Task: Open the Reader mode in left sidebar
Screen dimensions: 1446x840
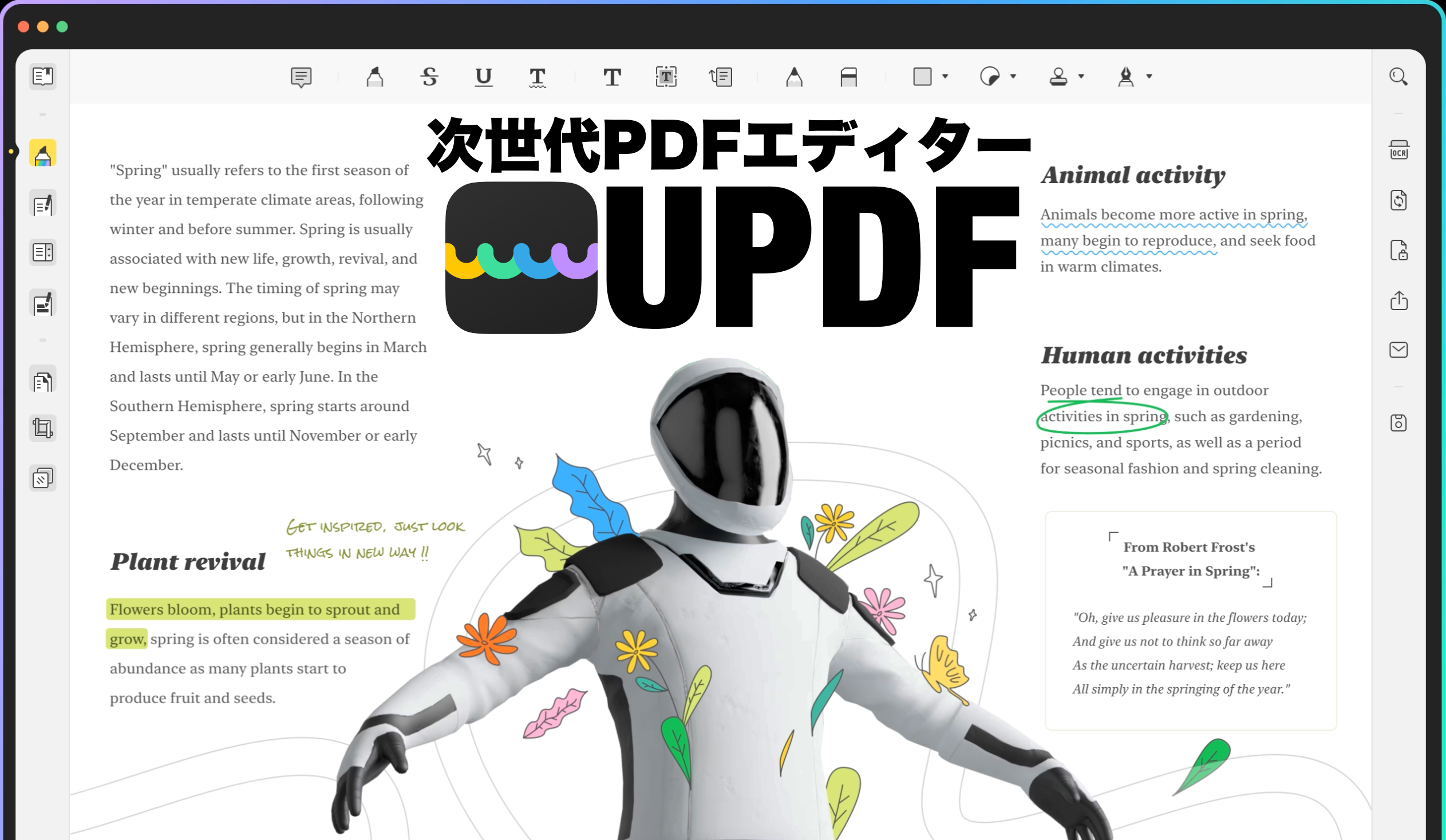Action: tap(43, 76)
